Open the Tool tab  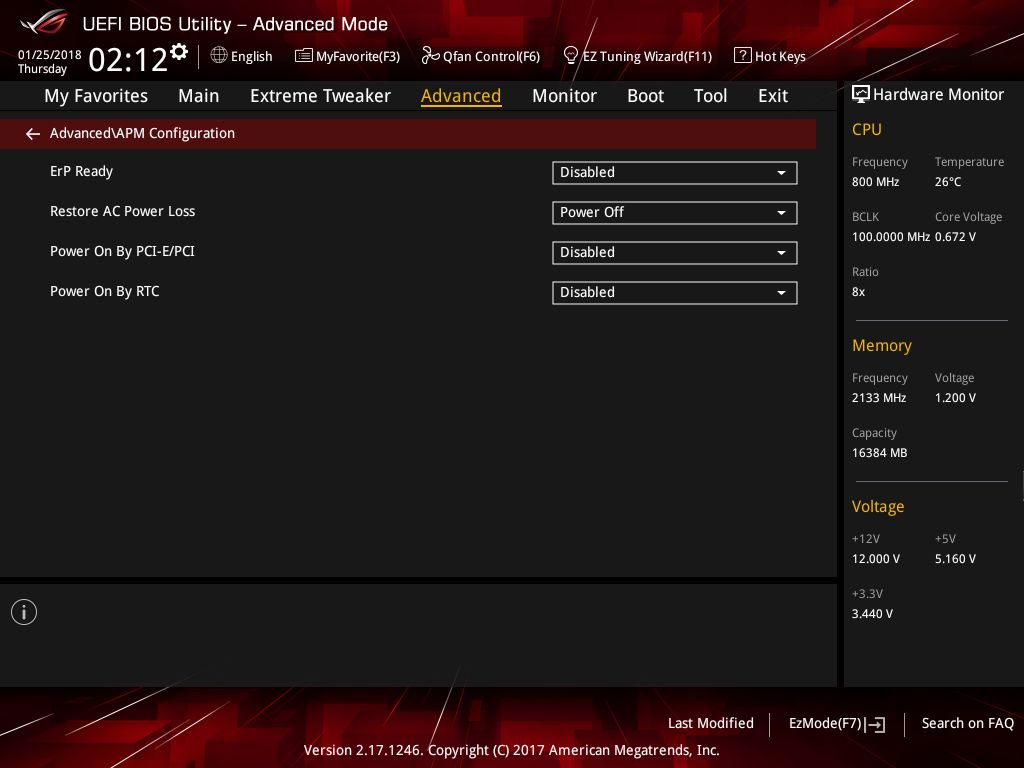pos(710,96)
